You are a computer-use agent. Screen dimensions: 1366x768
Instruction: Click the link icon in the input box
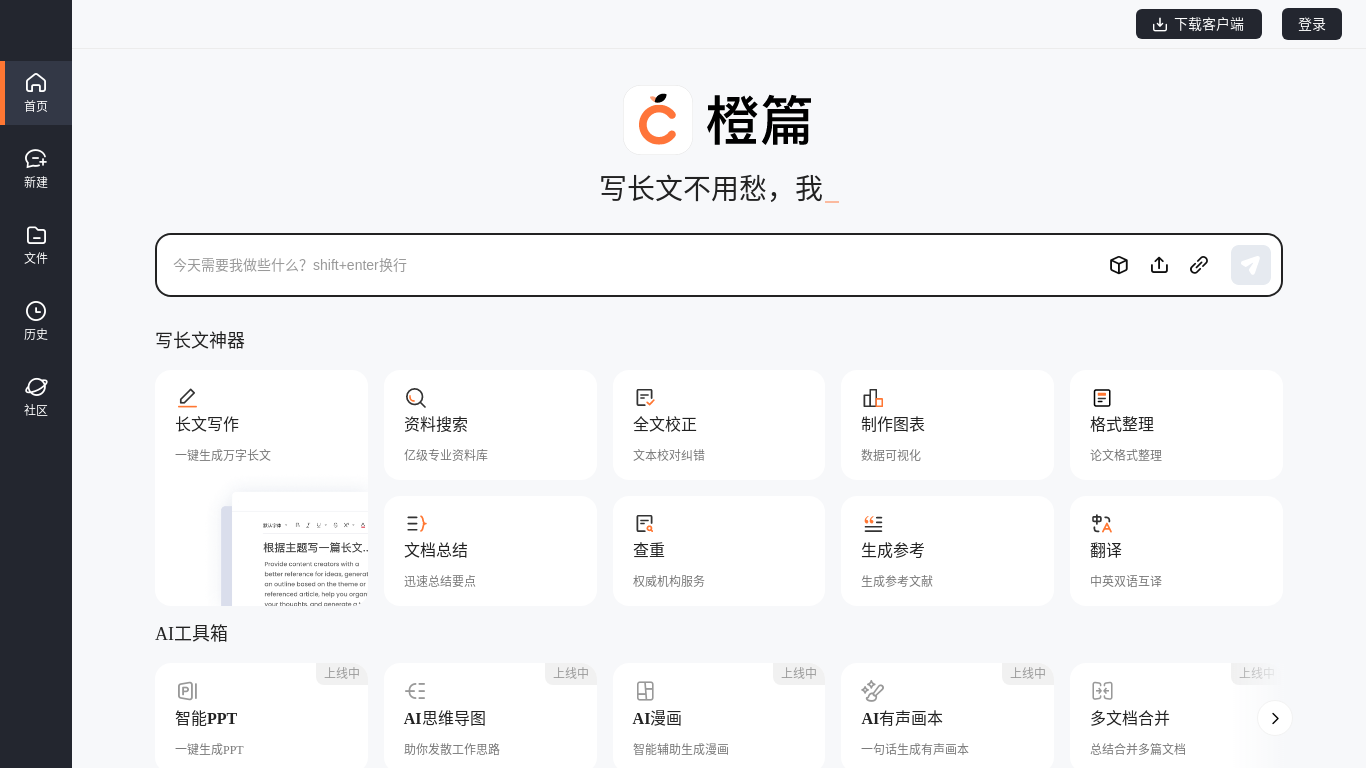[1199, 265]
